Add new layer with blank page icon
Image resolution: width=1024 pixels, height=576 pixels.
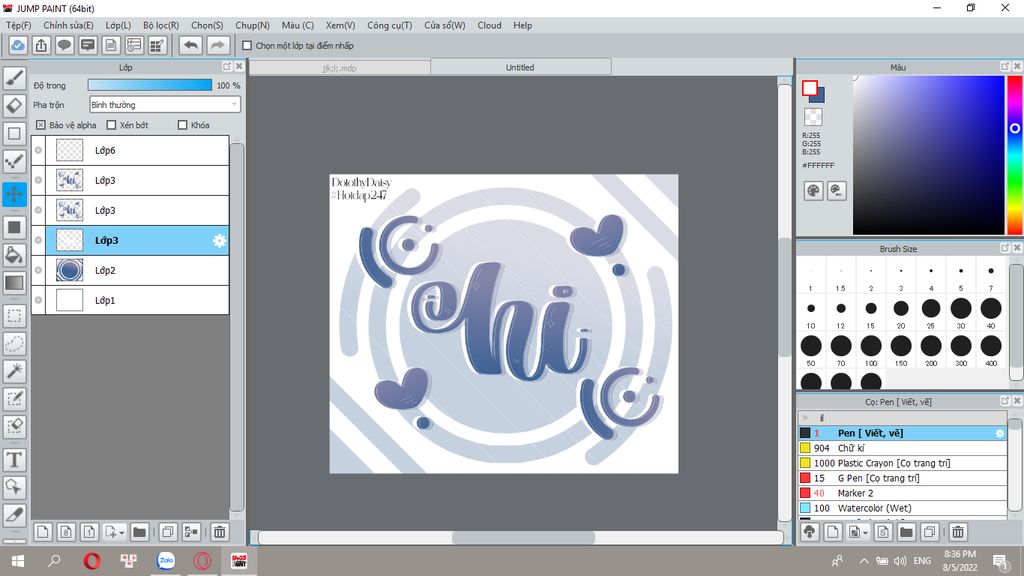click(x=42, y=532)
